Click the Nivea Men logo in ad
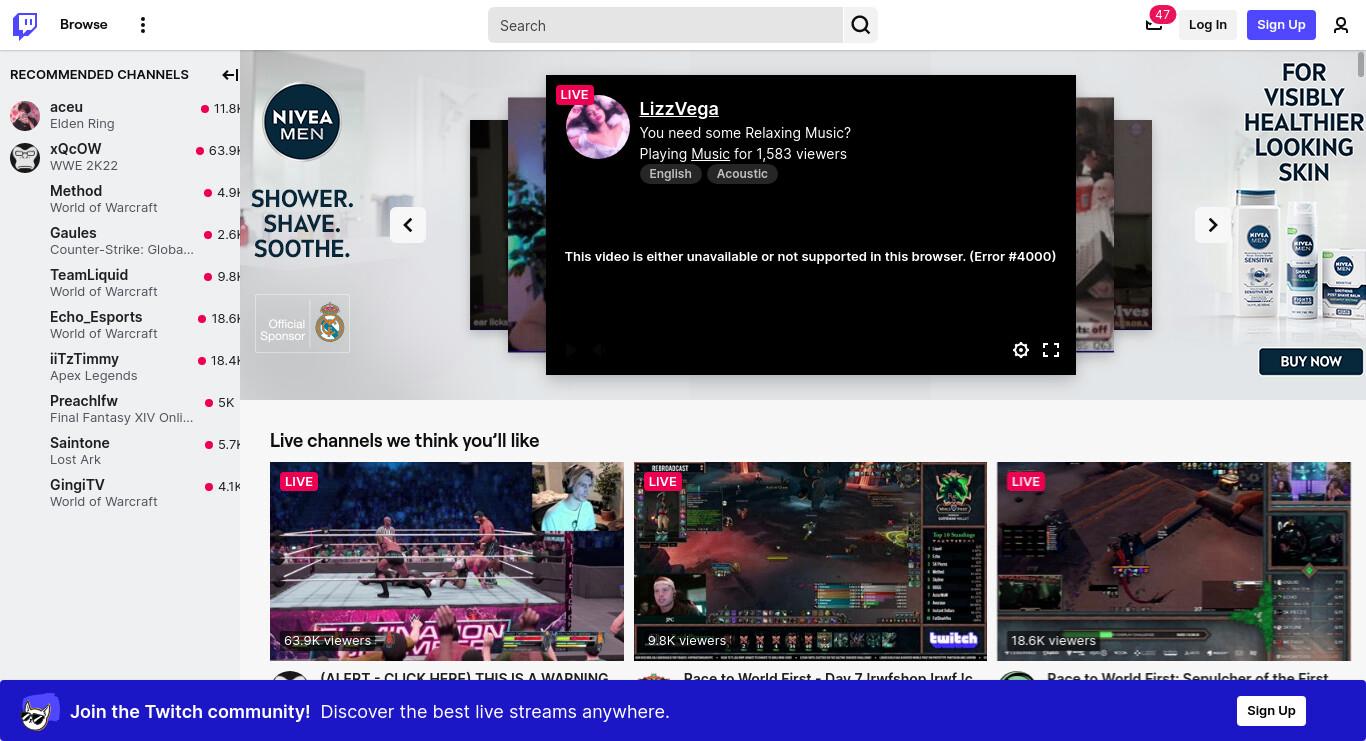1366x741 pixels. click(302, 122)
